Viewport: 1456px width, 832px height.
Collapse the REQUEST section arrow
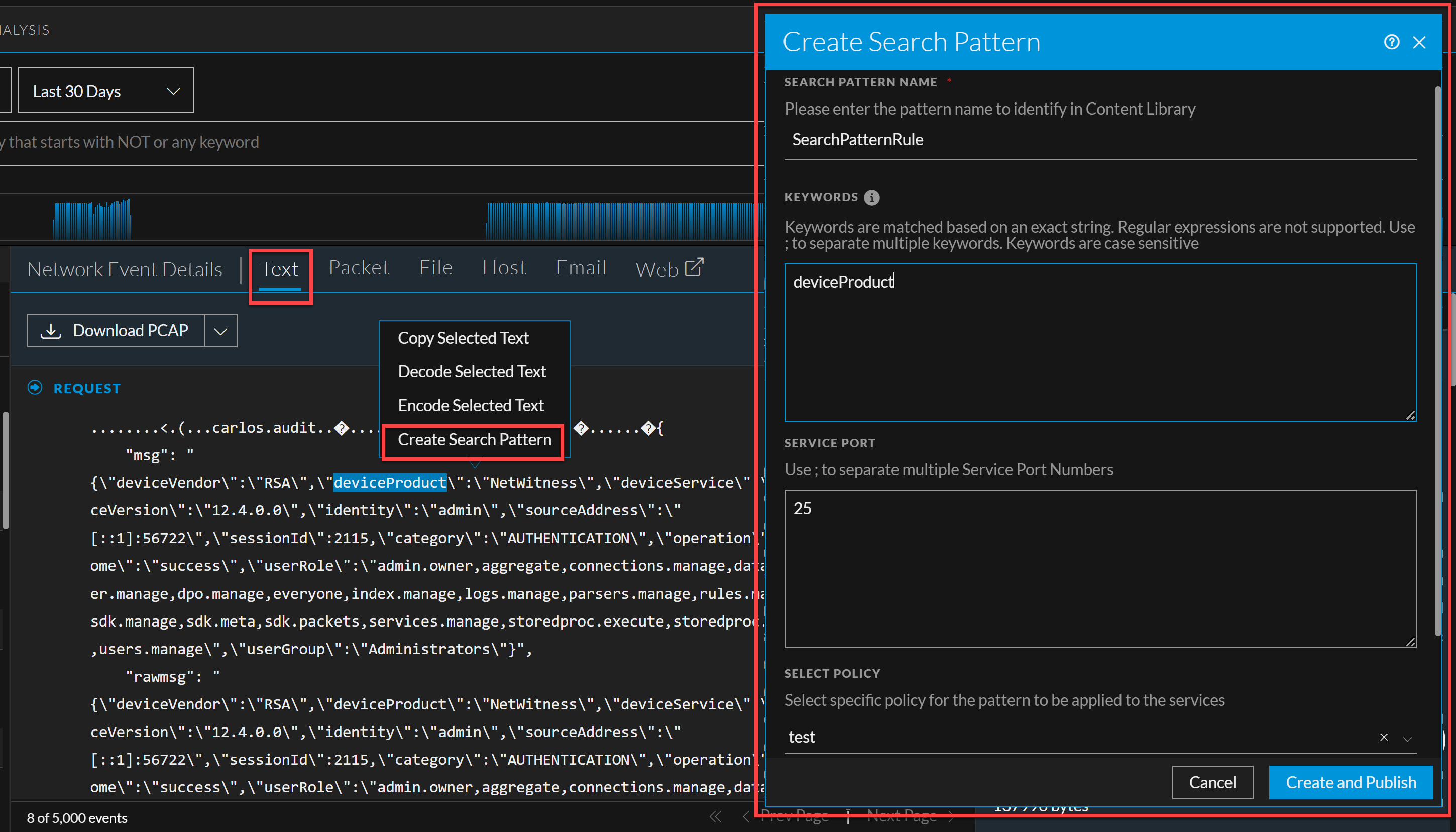36,387
